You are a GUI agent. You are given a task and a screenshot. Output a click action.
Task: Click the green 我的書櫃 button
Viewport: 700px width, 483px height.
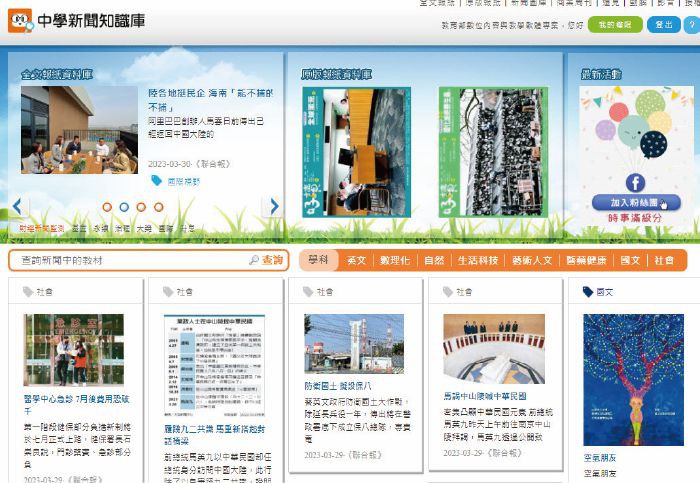615,25
